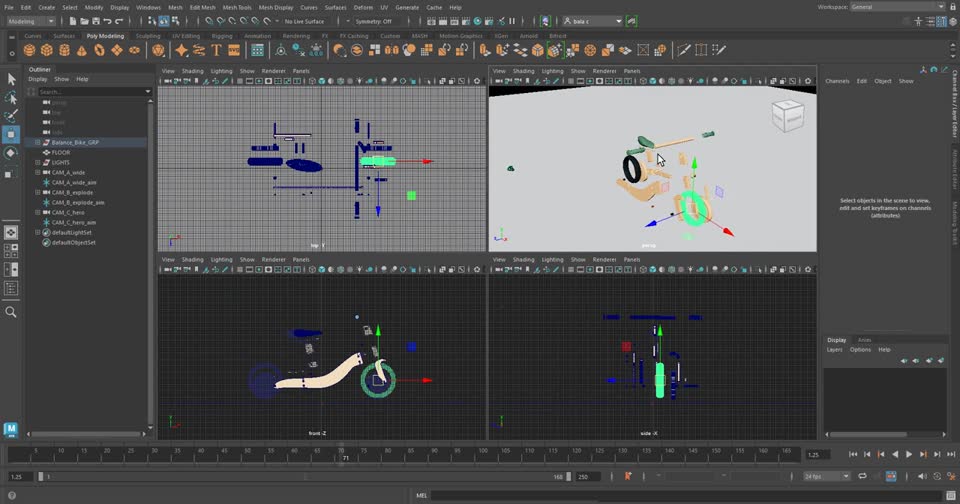The width and height of the screenshot is (960, 504).
Task: Choose the Scale tool in the toolbox
Action: (x=11, y=173)
